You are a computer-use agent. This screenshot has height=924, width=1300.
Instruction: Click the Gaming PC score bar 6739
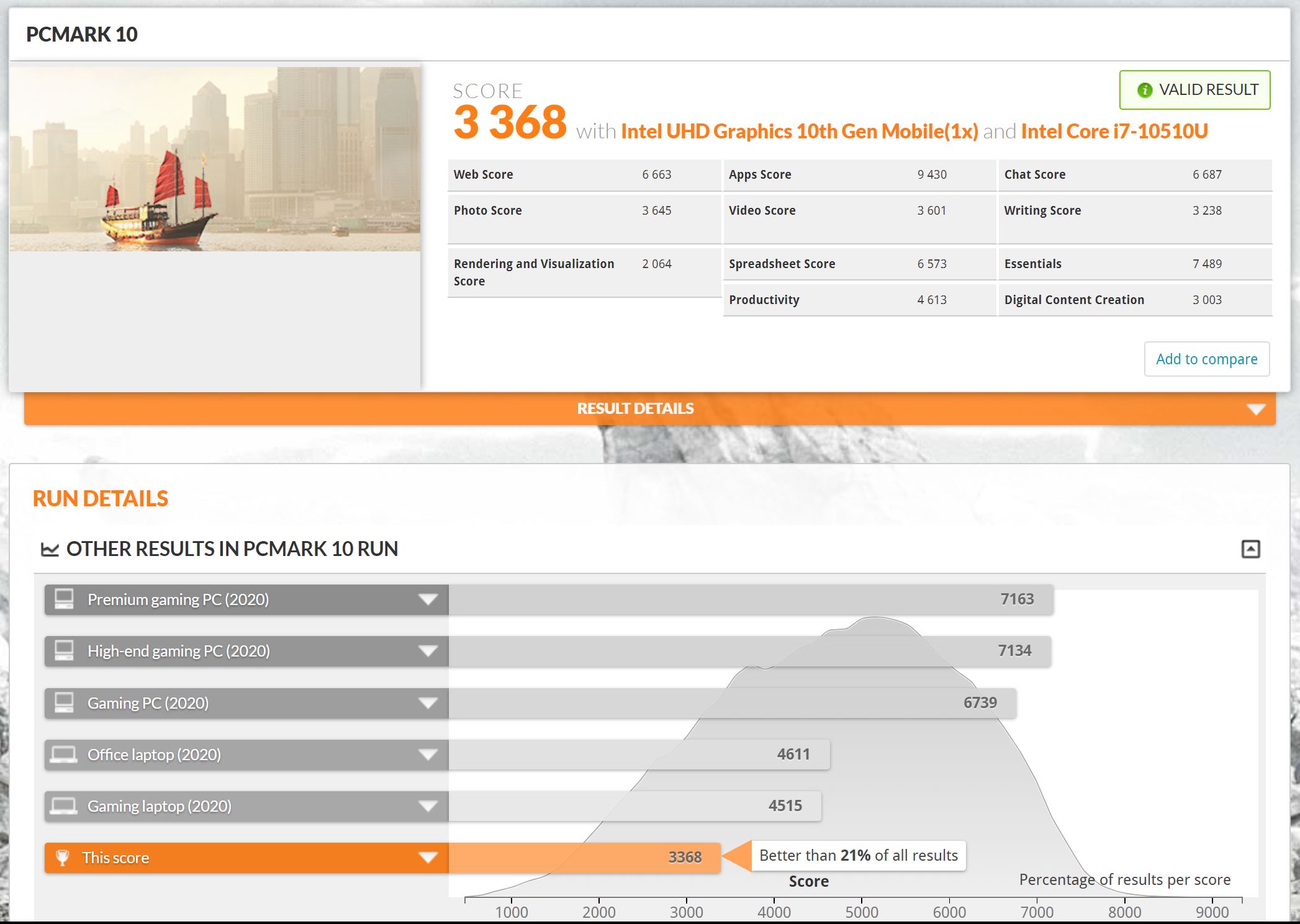(732, 703)
